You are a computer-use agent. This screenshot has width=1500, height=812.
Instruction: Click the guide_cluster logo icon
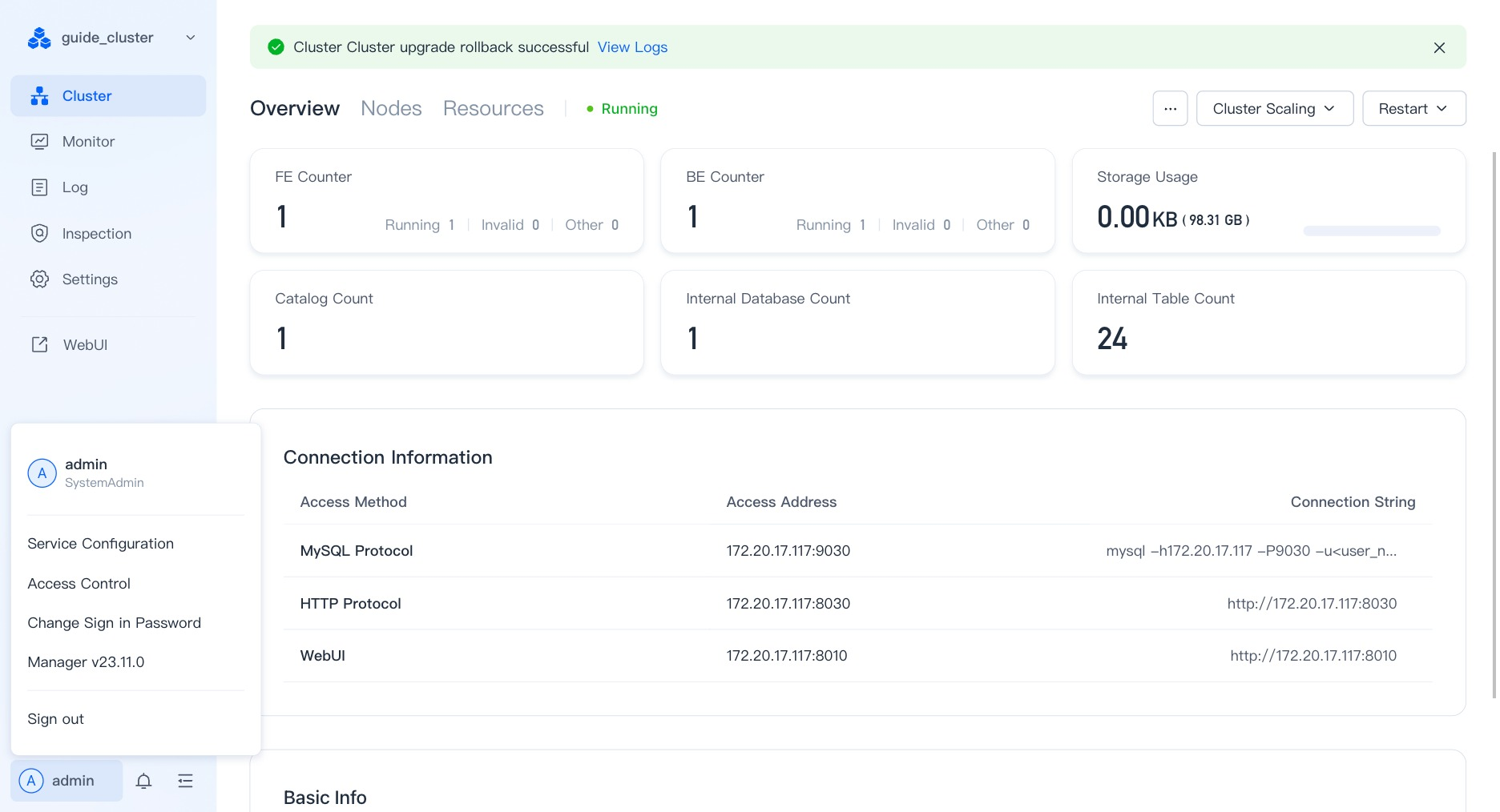coord(39,38)
